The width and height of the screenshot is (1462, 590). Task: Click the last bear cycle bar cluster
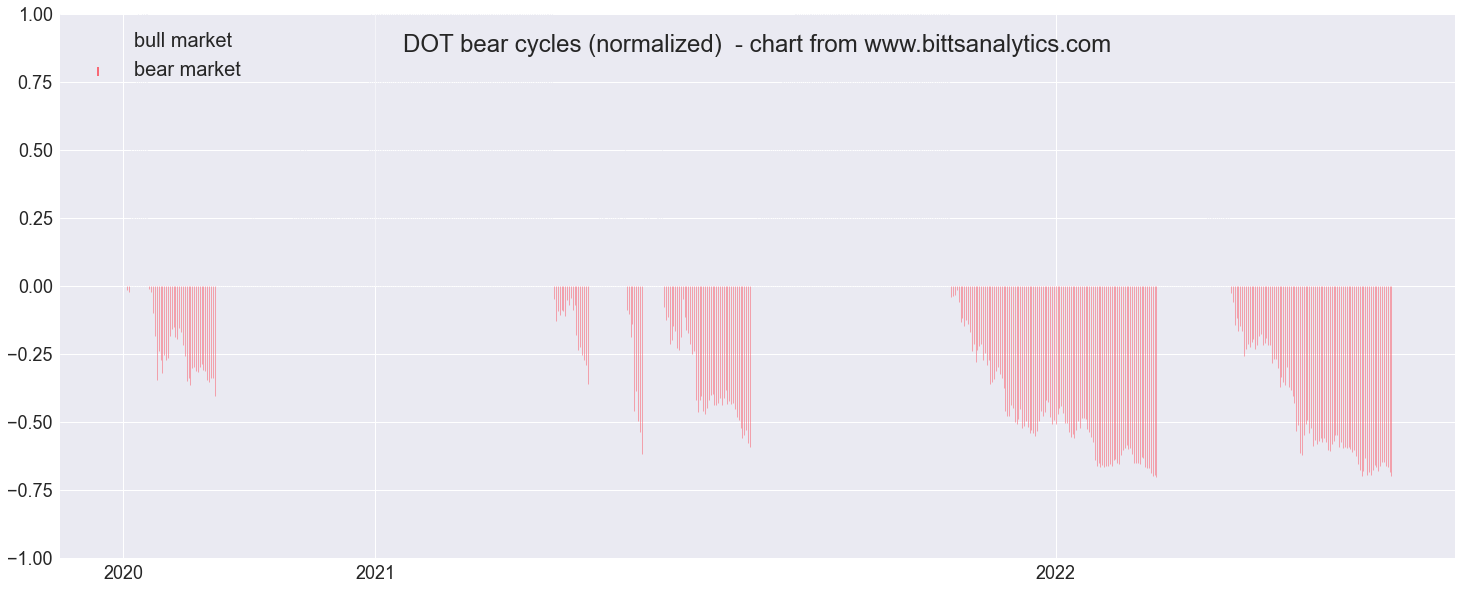pyautogui.click(x=1312, y=380)
